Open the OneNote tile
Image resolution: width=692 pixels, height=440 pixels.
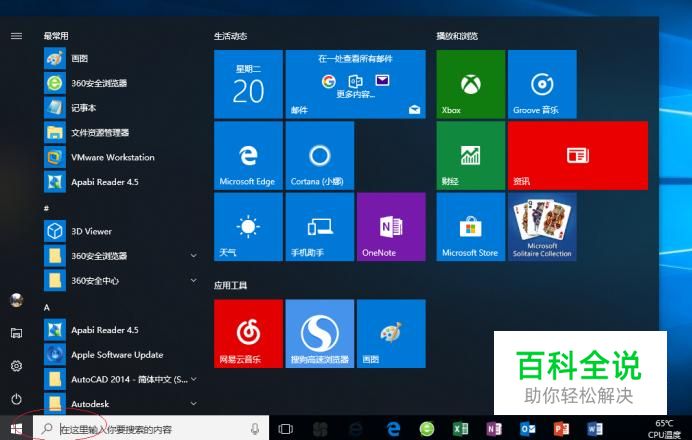tap(391, 227)
